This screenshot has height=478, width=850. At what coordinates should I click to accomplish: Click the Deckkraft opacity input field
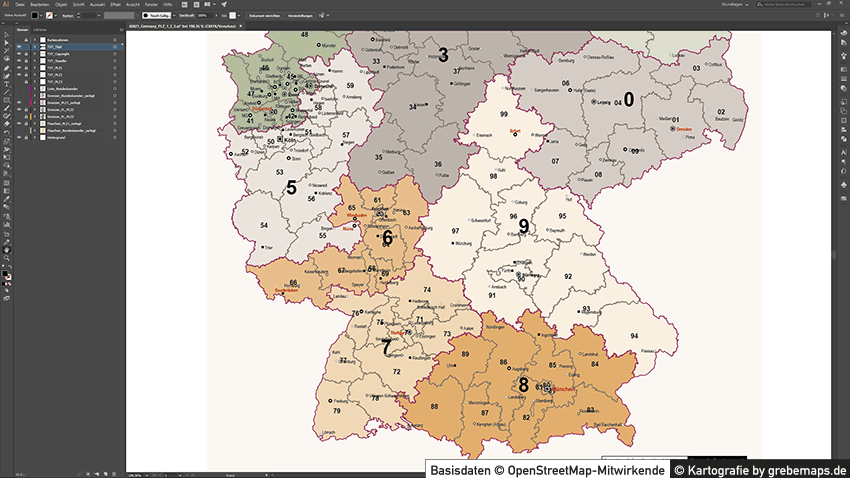click(203, 16)
